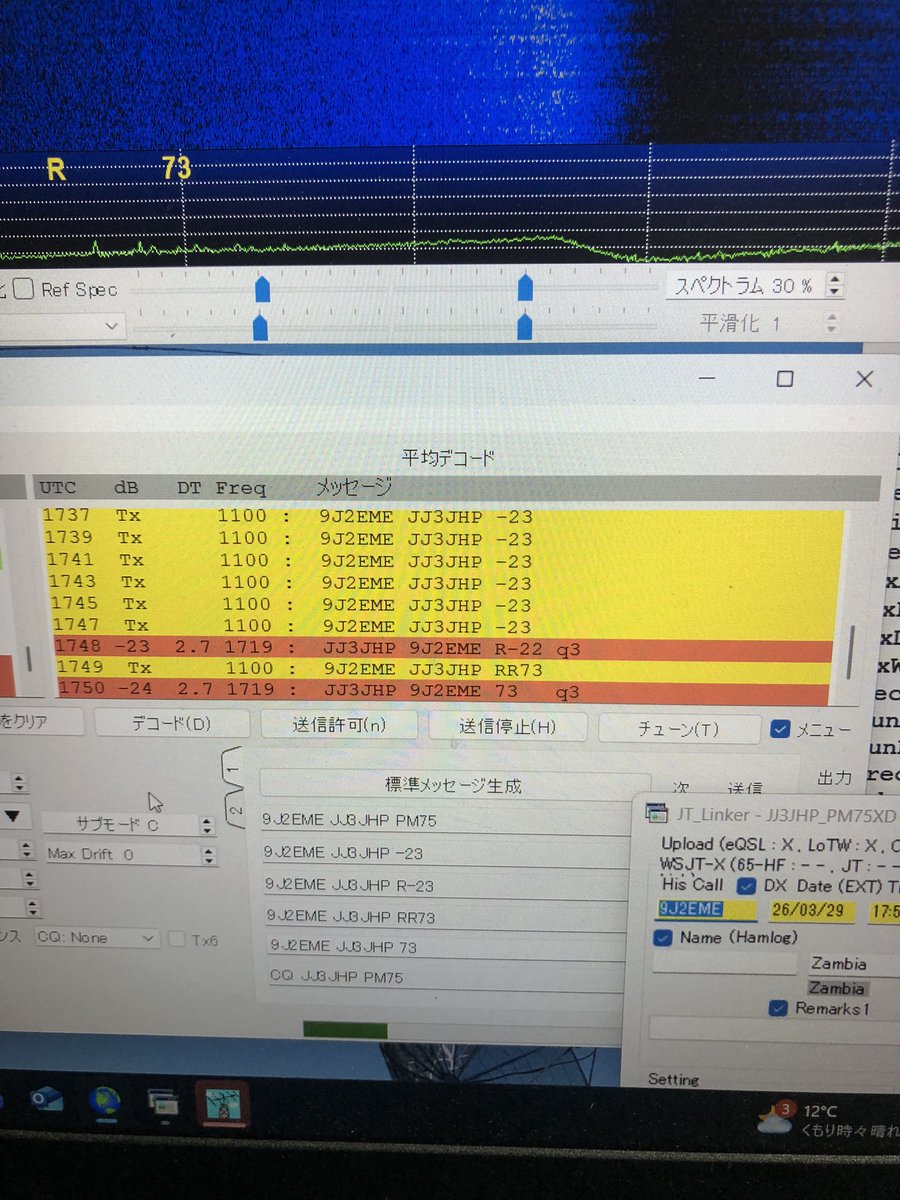Click the CQ JJ3JHP PM75 message field
Image resolution: width=900 pixels, height=1200 pixels.
pyautogui.click(x=448, y=977)
